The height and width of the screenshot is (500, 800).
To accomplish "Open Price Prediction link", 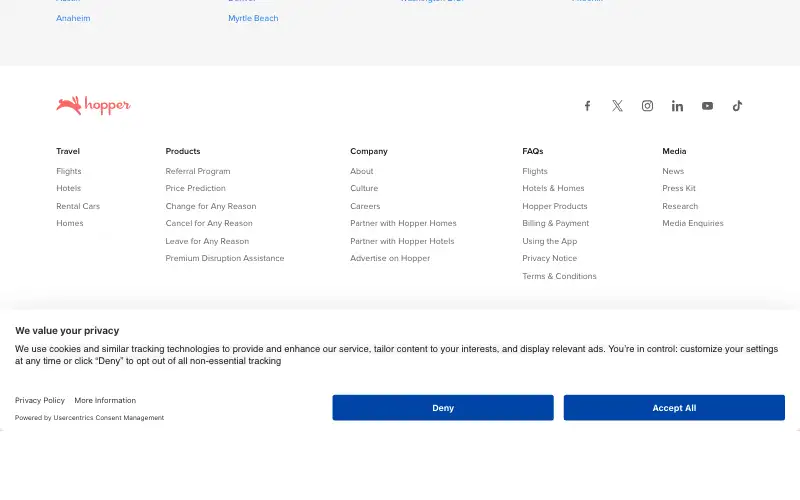I will 195,188.
